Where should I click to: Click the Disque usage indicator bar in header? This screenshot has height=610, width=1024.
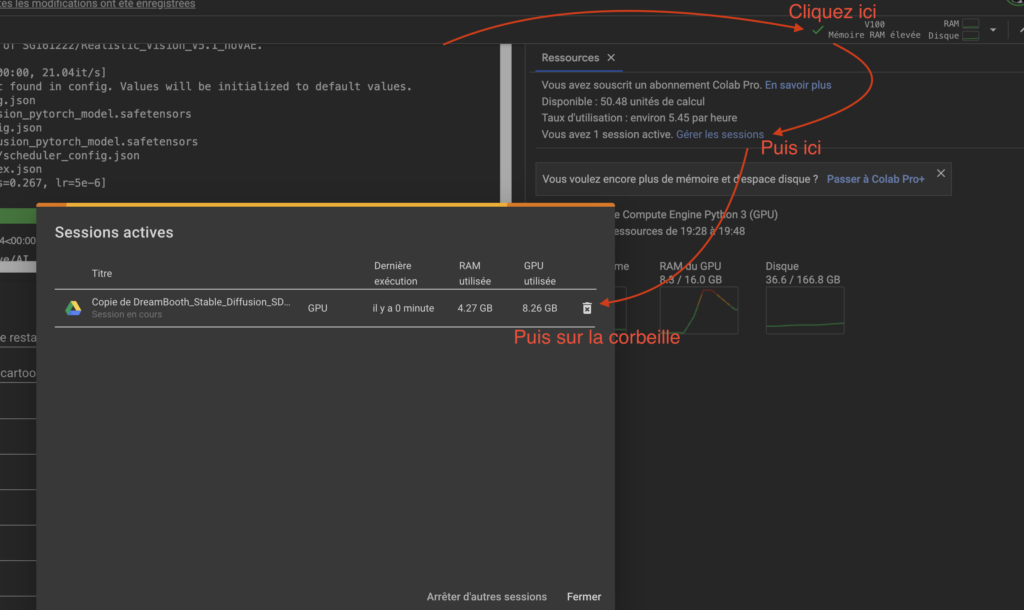click(x=971, y=35)
